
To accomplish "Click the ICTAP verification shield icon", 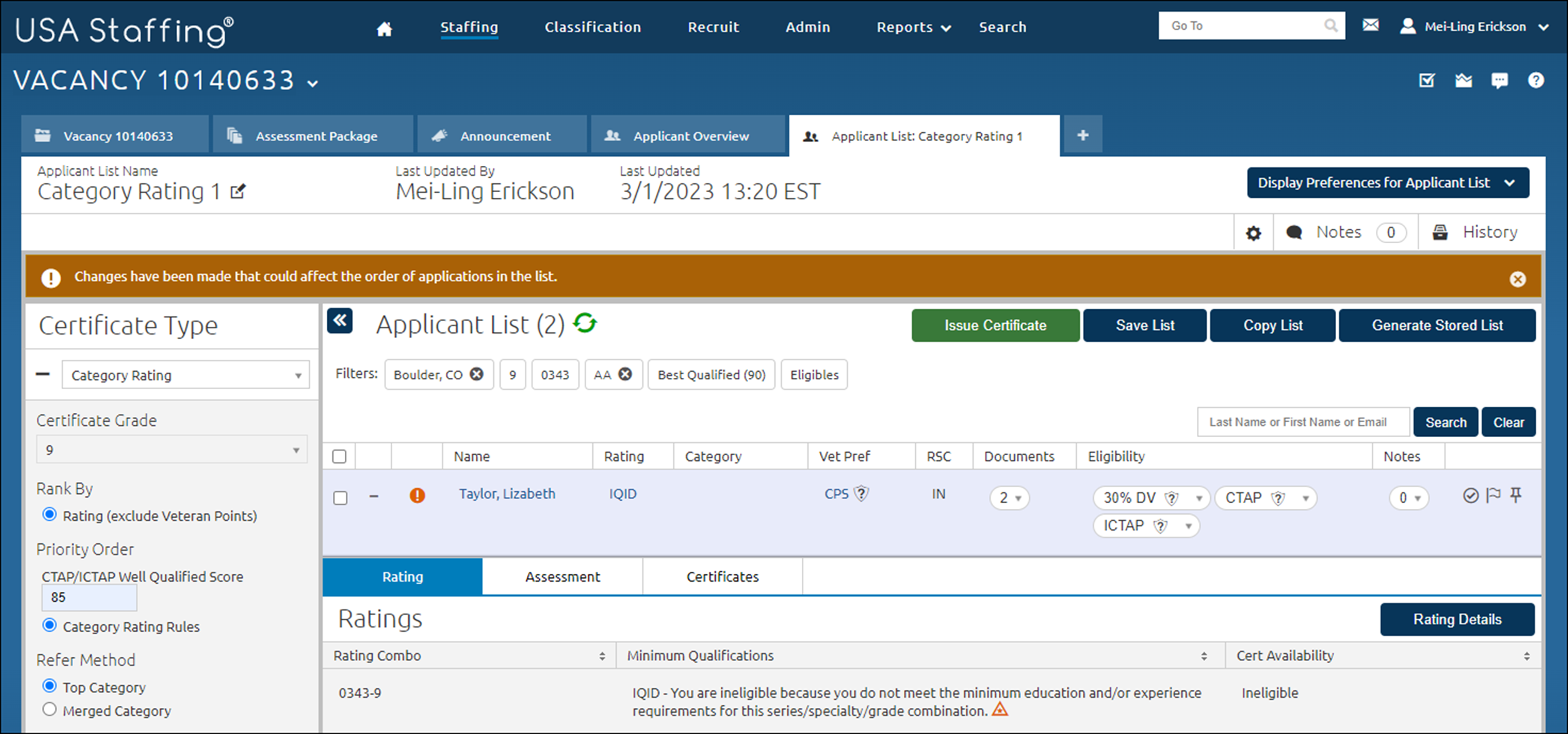I will pyautogui.click(x=1160, y=526).
